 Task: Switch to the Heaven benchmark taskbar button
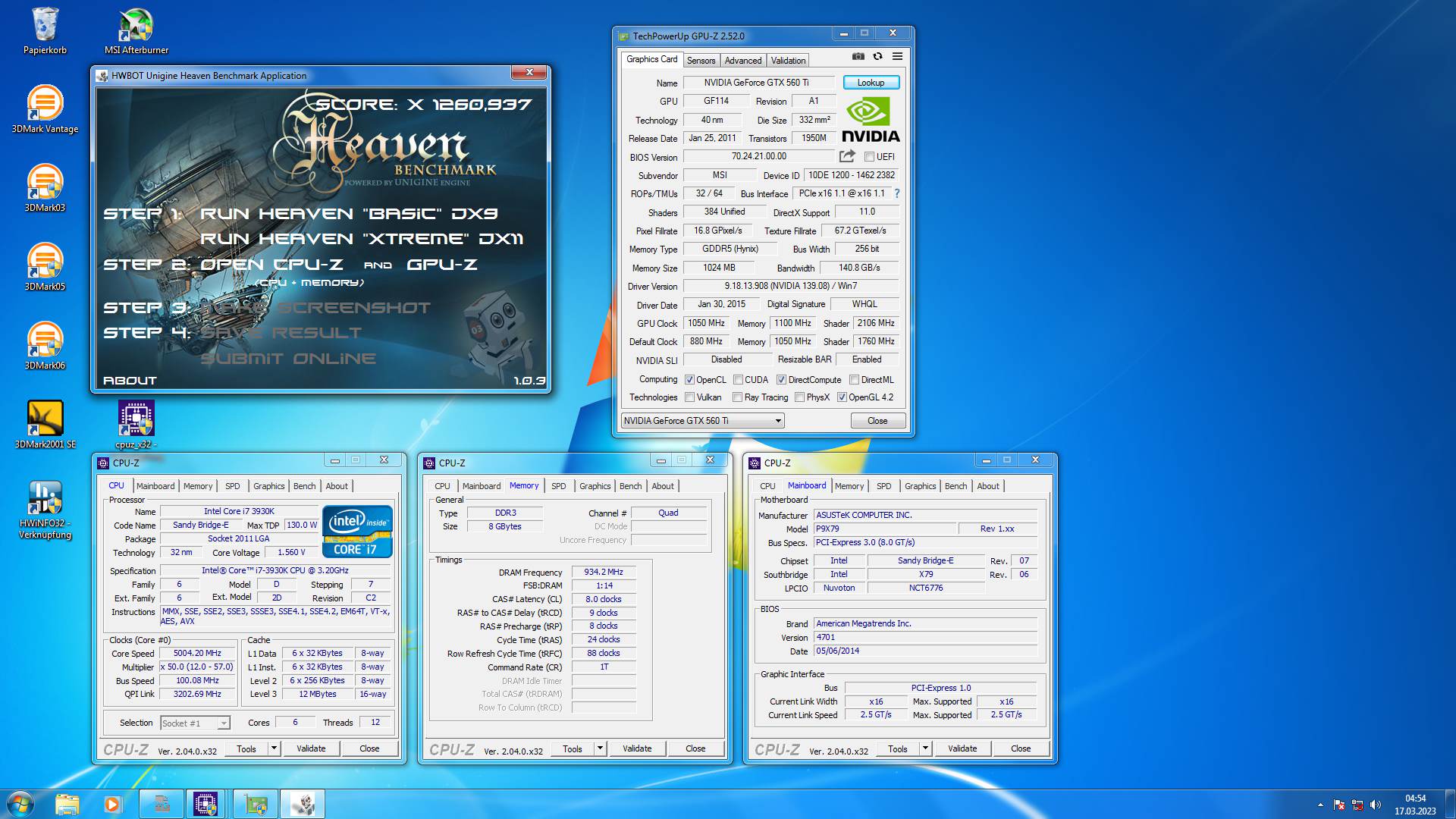pos(303,804)
